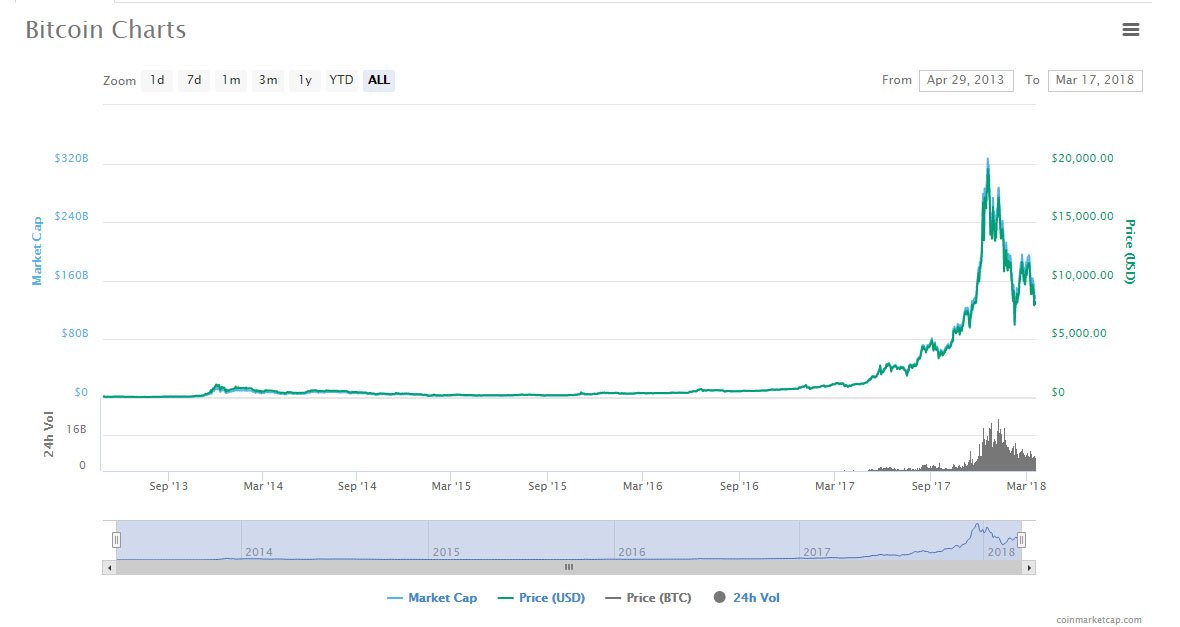Set zoom to 1m
This screenshot has width=1180, height=627.
point(231,80)
